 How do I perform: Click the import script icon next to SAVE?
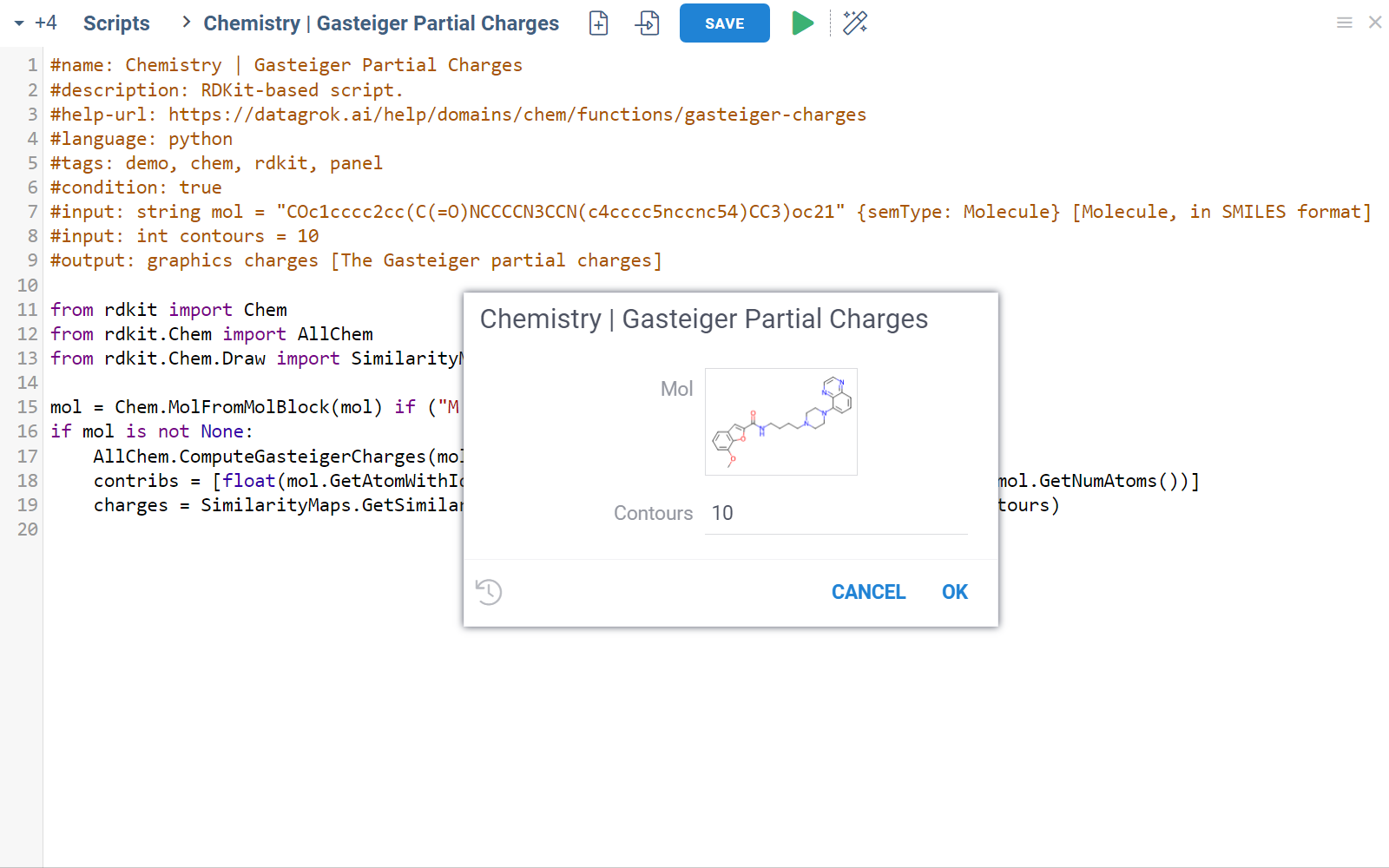click(x=646, y=23)
